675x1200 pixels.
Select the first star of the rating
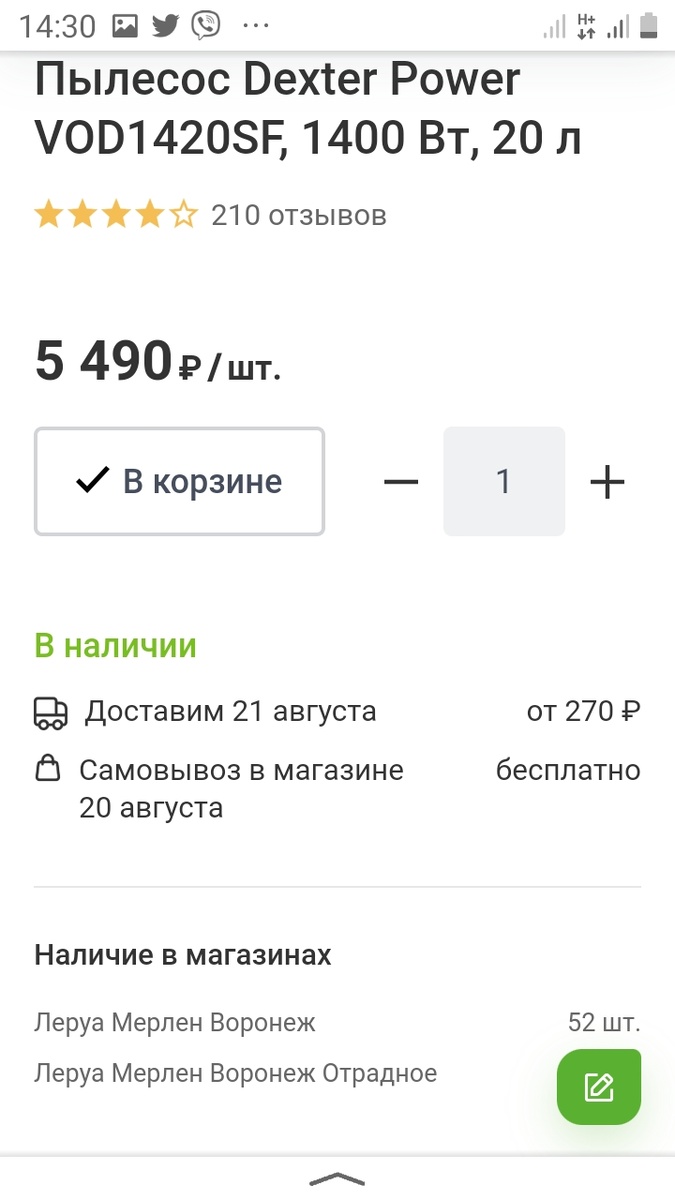click(x=47, y=213)
